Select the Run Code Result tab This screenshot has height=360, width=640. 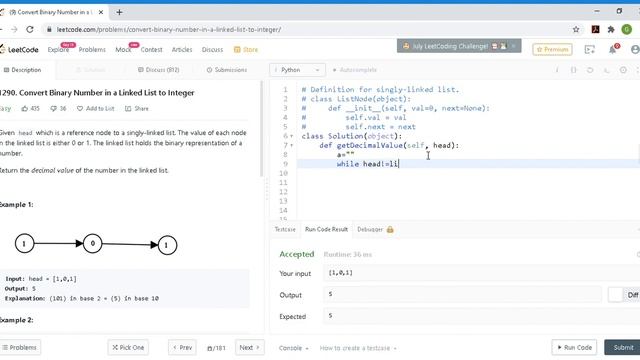(x=326, y=229)
